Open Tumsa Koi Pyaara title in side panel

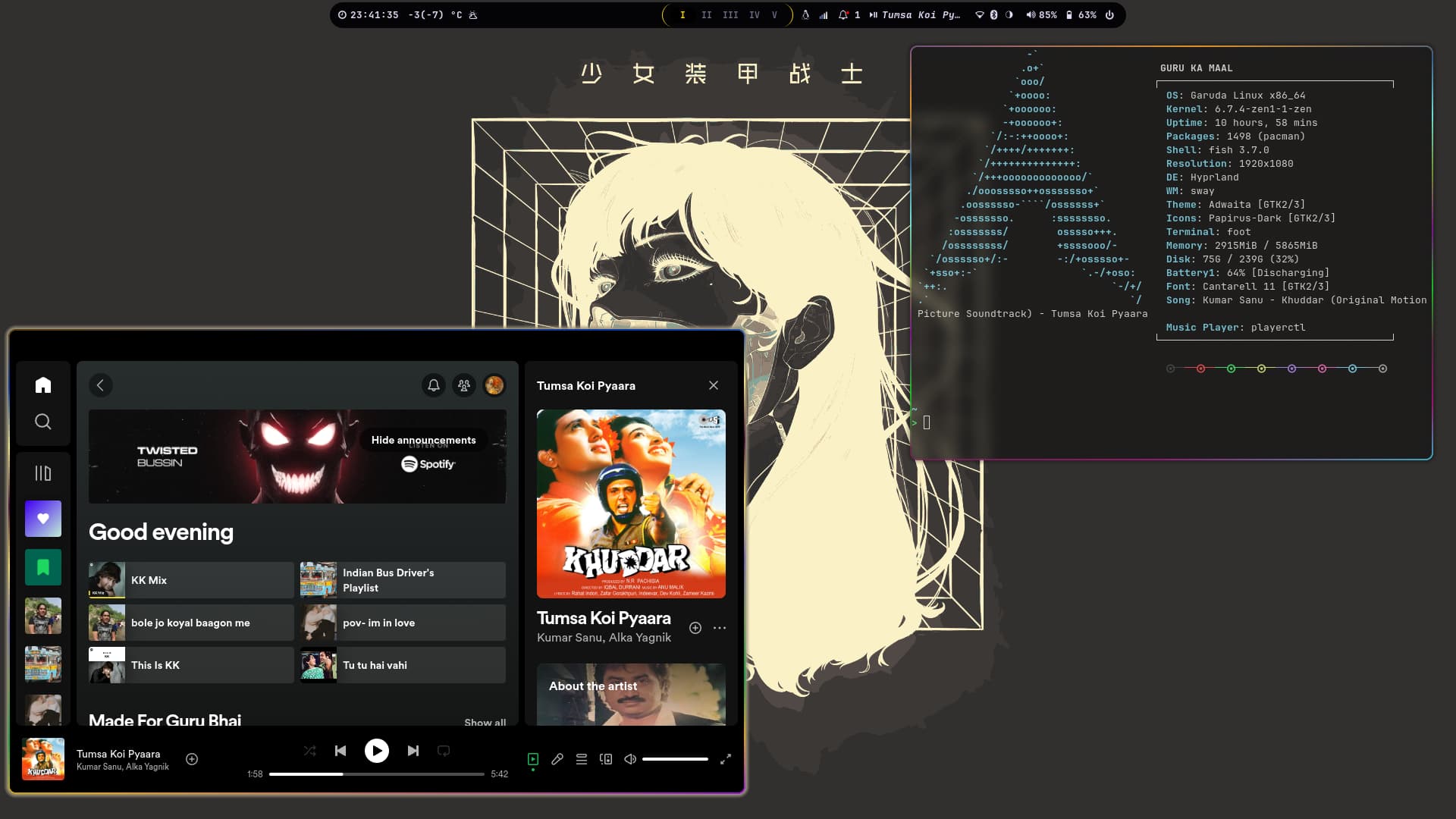click(604, 618)
